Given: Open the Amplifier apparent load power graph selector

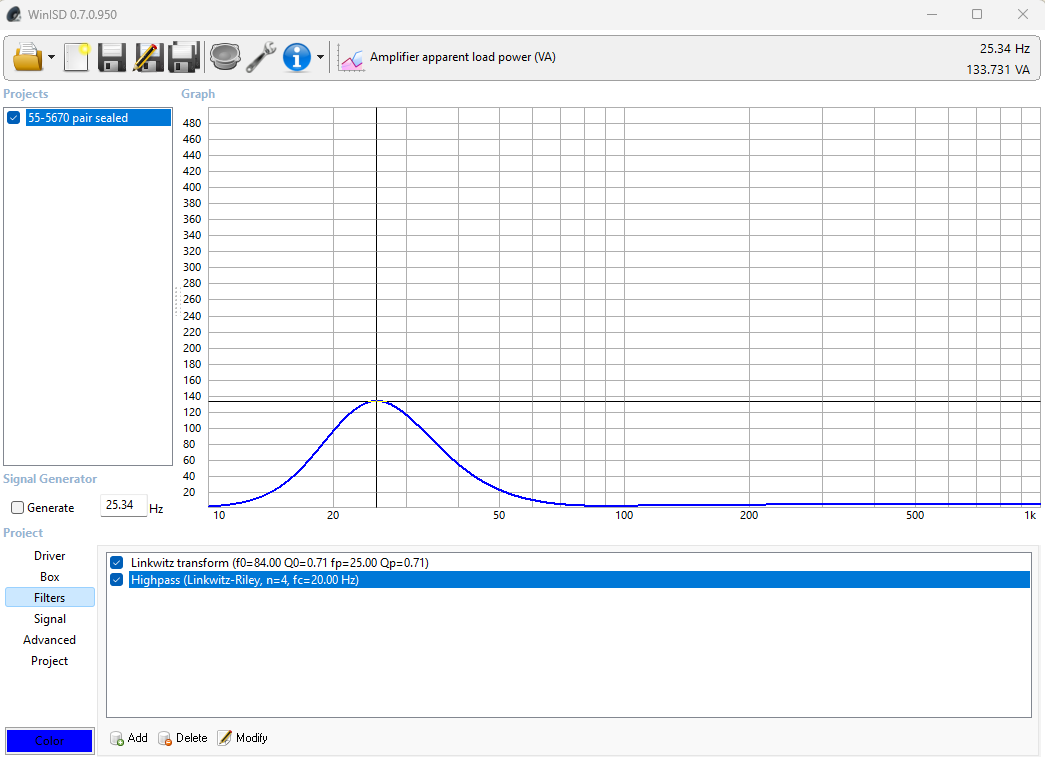Looking at the screenshot, I should 462,57.
